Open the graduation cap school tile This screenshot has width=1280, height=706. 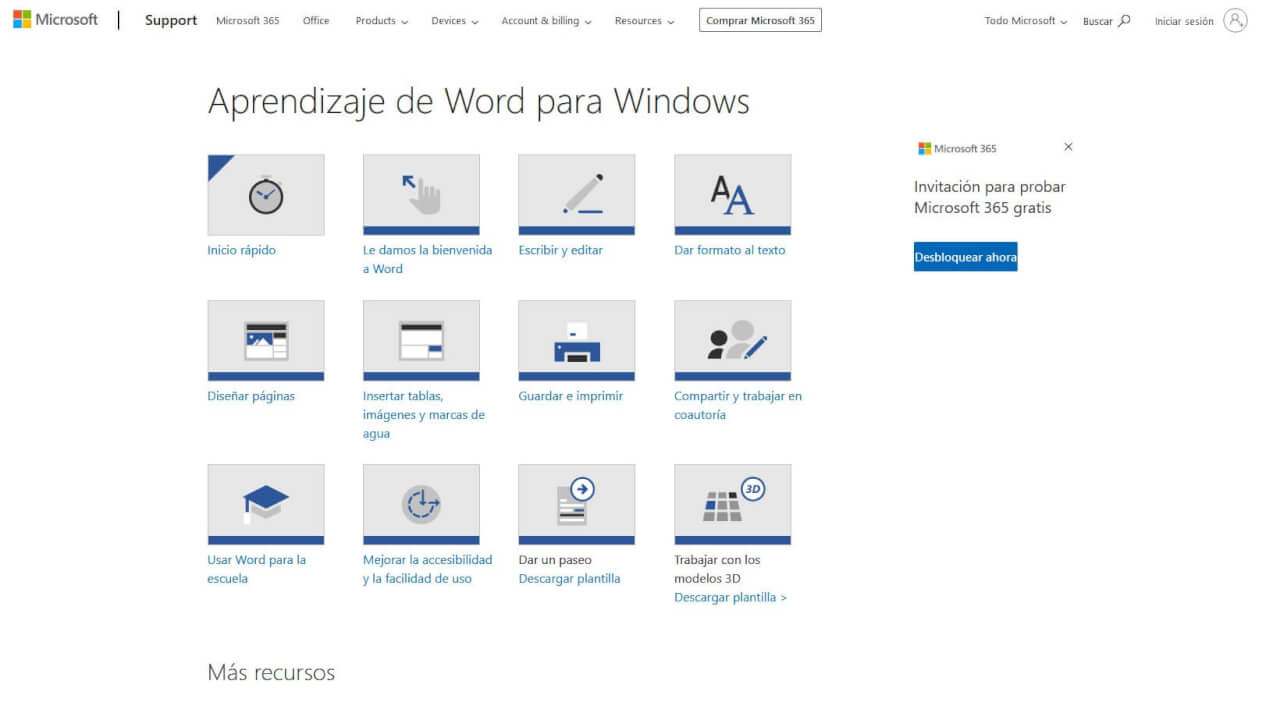point(266,505)
